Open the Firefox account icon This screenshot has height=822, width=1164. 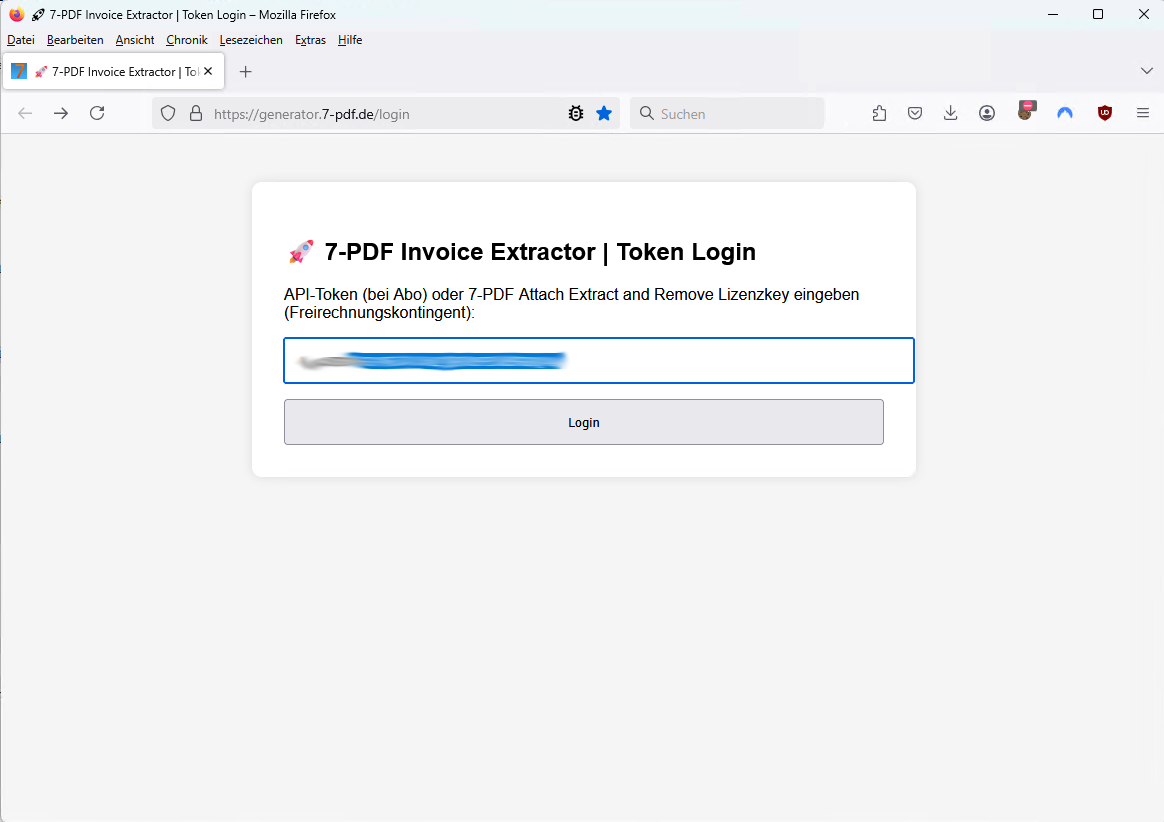(987, 113)
